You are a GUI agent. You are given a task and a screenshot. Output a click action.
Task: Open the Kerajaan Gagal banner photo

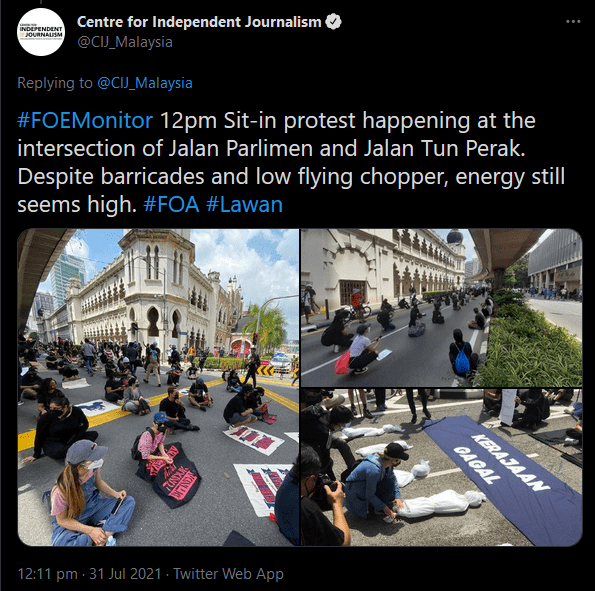tap(441, 468)
